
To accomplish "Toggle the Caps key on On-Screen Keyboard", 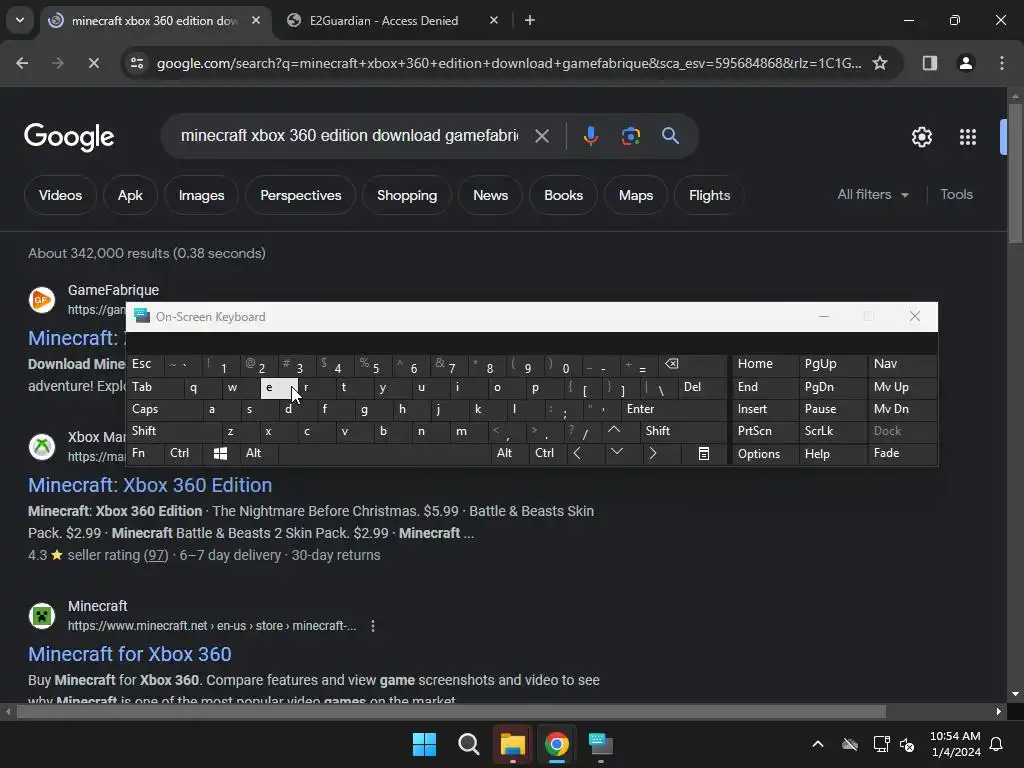I will [x=165, y=409].
